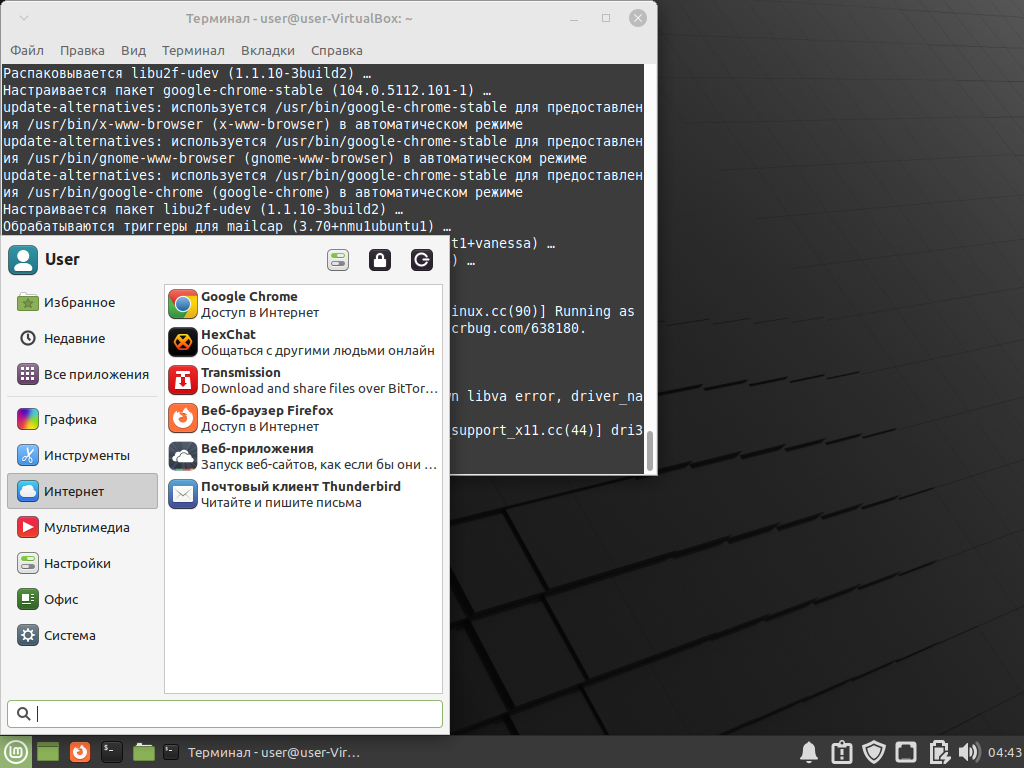Open Почтовый клиент Thunderbird

(x=303, y=494)
